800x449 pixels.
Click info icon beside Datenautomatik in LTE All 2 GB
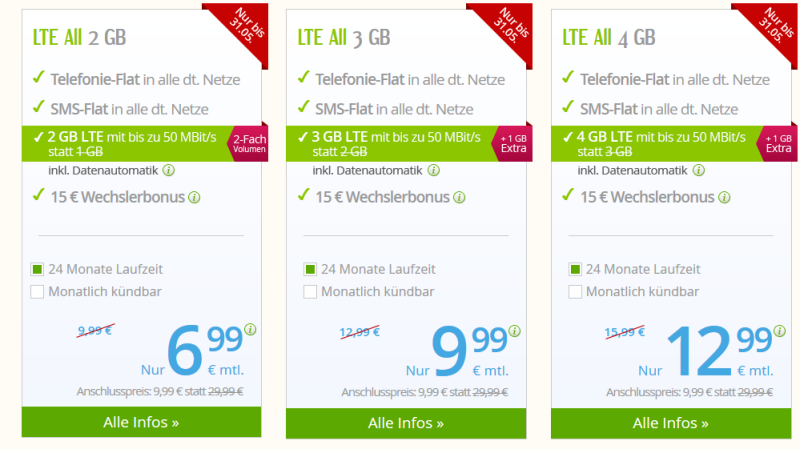pos(169,171)
